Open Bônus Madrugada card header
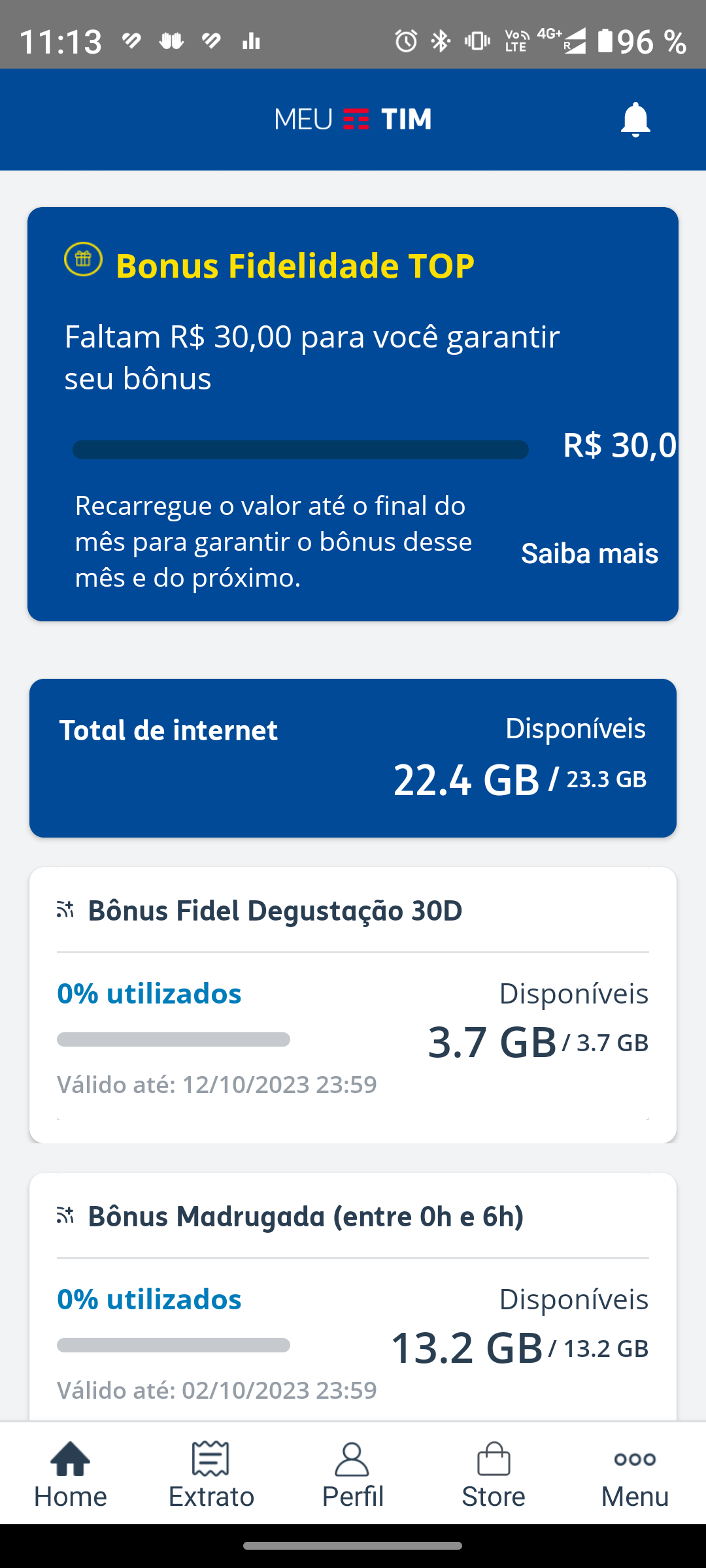This screenshot has height=1568, width=706. point(306,1217)
